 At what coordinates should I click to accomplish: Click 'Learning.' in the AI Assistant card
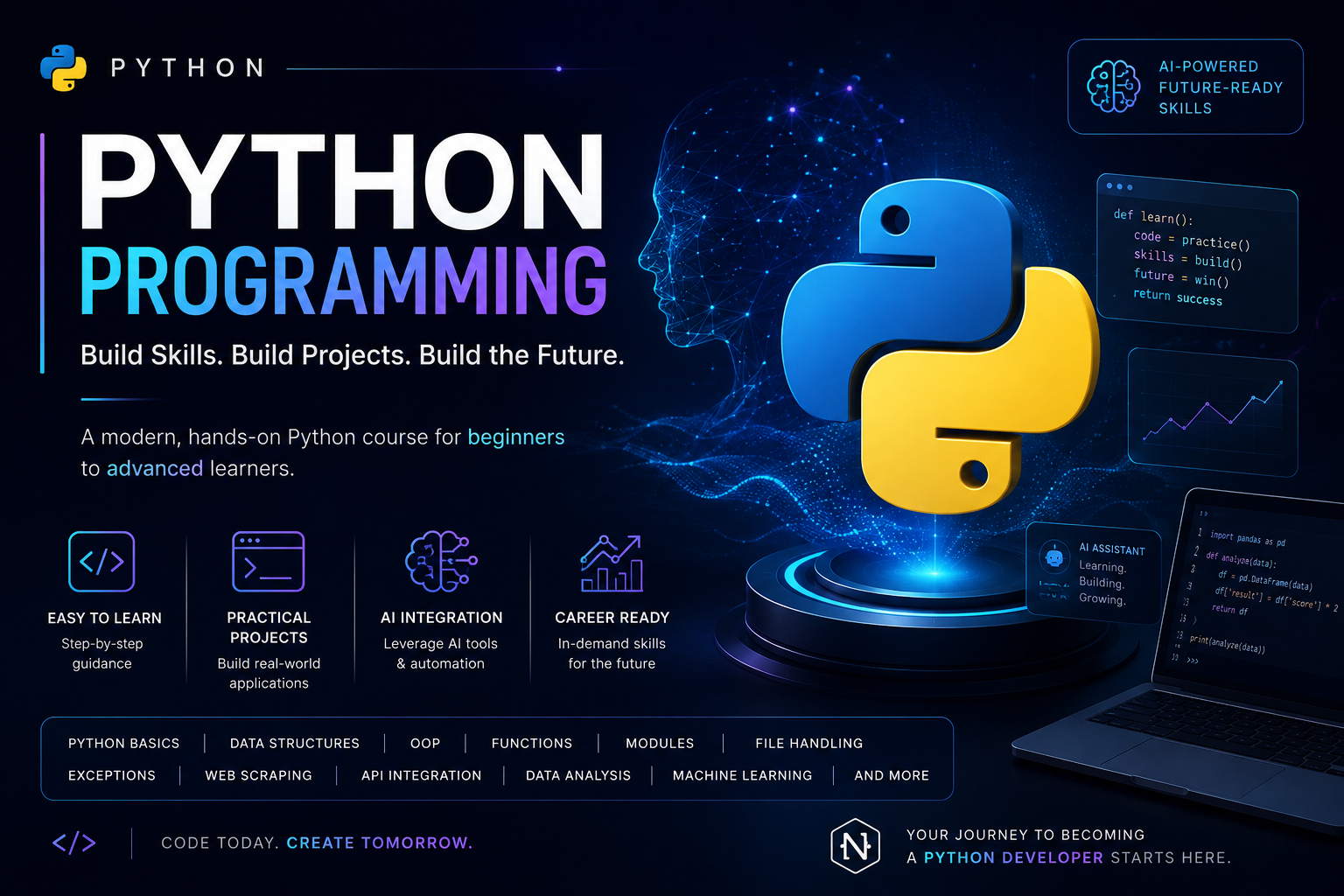(1102, 567)
